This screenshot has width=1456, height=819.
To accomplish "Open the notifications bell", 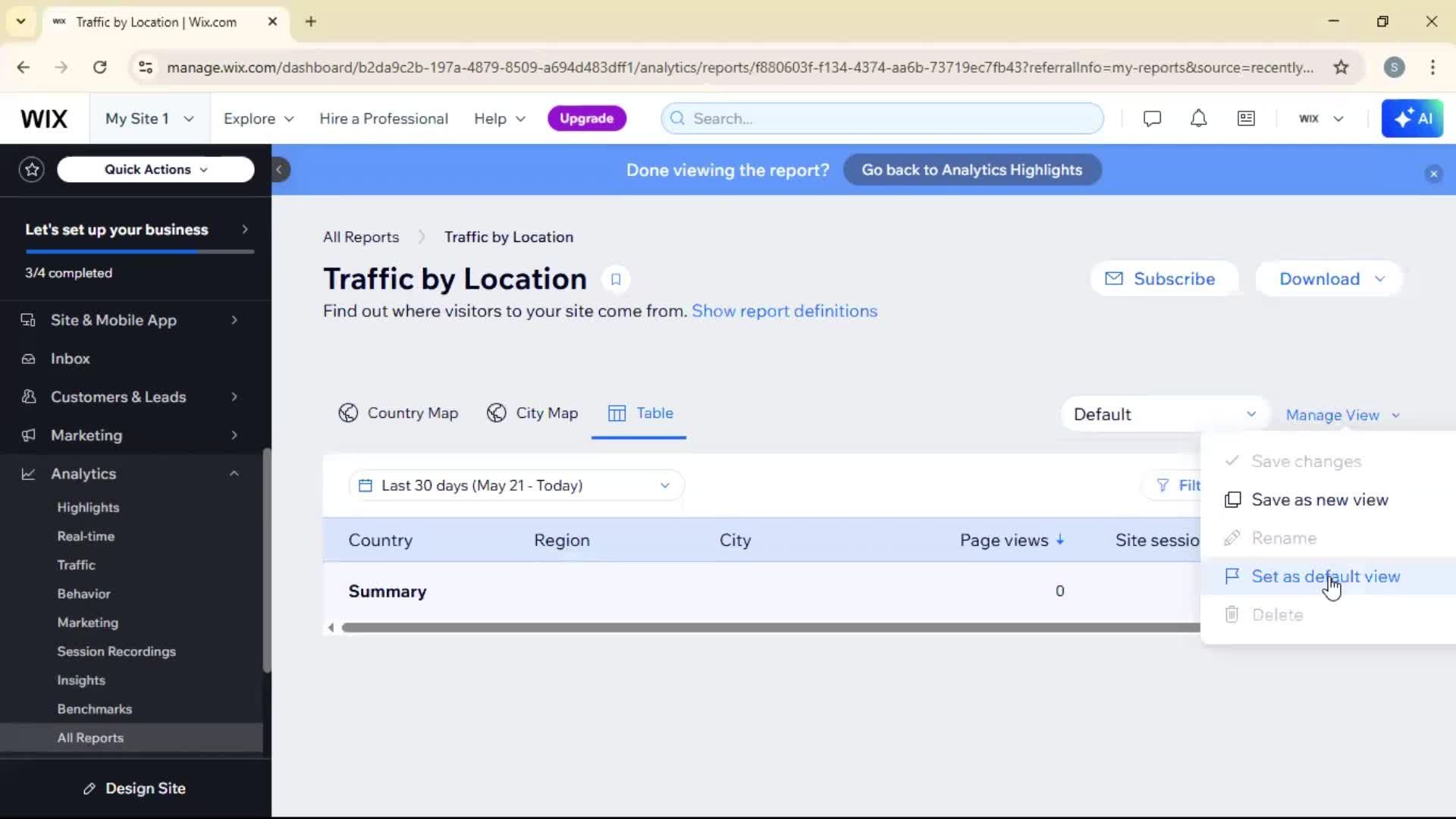I will (x=1198, y=118).
